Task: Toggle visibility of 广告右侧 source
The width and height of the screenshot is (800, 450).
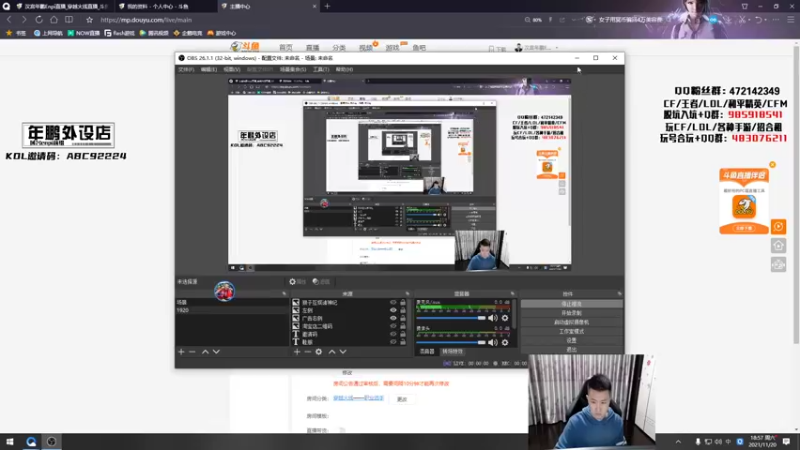Action: (x=393, y=318)
